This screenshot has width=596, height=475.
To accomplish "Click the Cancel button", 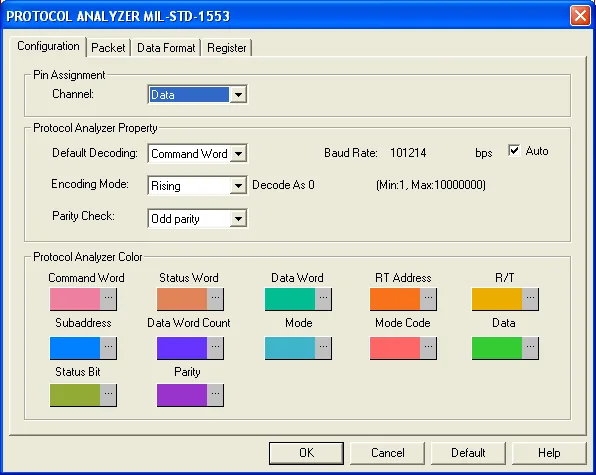I will tap(388, 453).
